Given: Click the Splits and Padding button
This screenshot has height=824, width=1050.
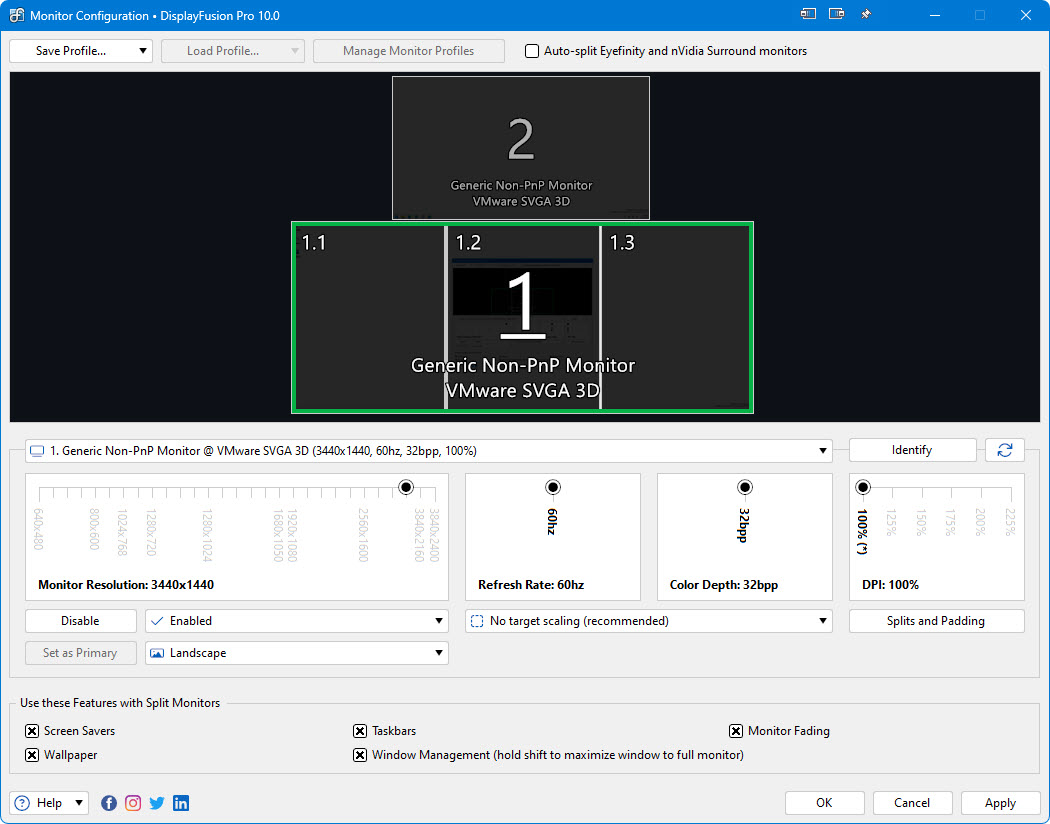Looking at the screenshot, I should pos(936,621).
